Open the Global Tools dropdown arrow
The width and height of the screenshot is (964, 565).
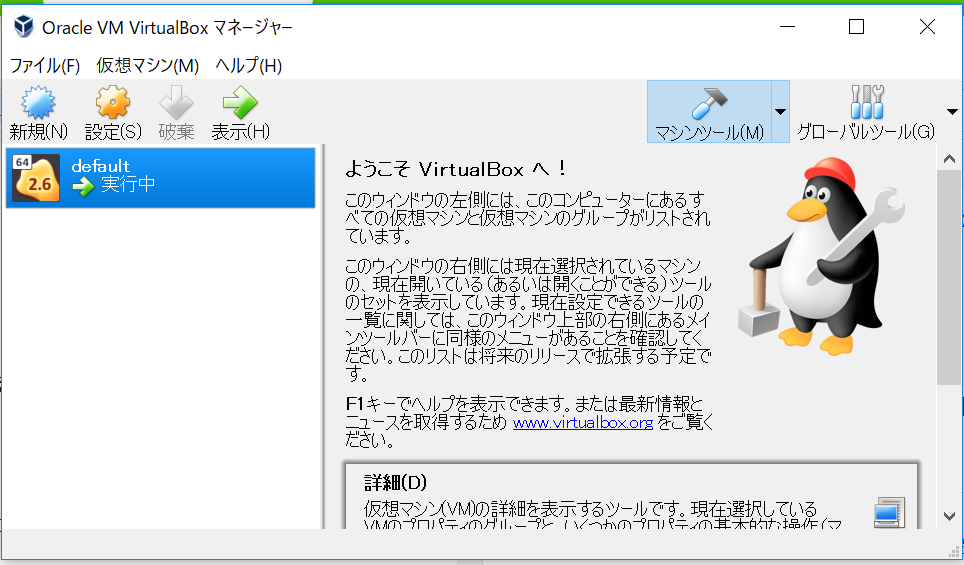(952, 112)
